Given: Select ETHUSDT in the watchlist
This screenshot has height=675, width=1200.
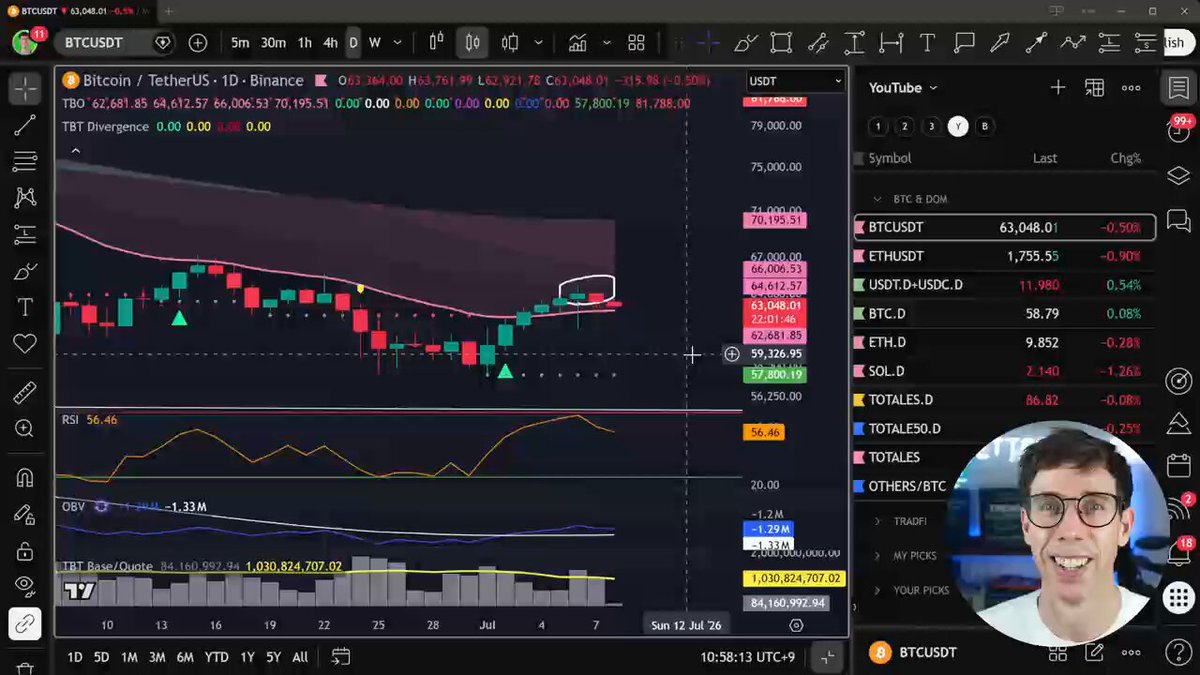Looking at the screenshot, I should coord(1004,256).
